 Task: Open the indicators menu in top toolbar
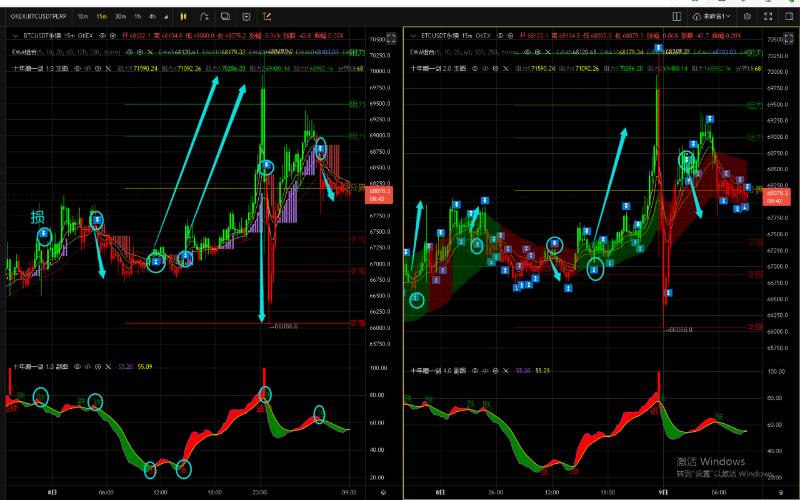pyautogui.click(x=203, y=17)
